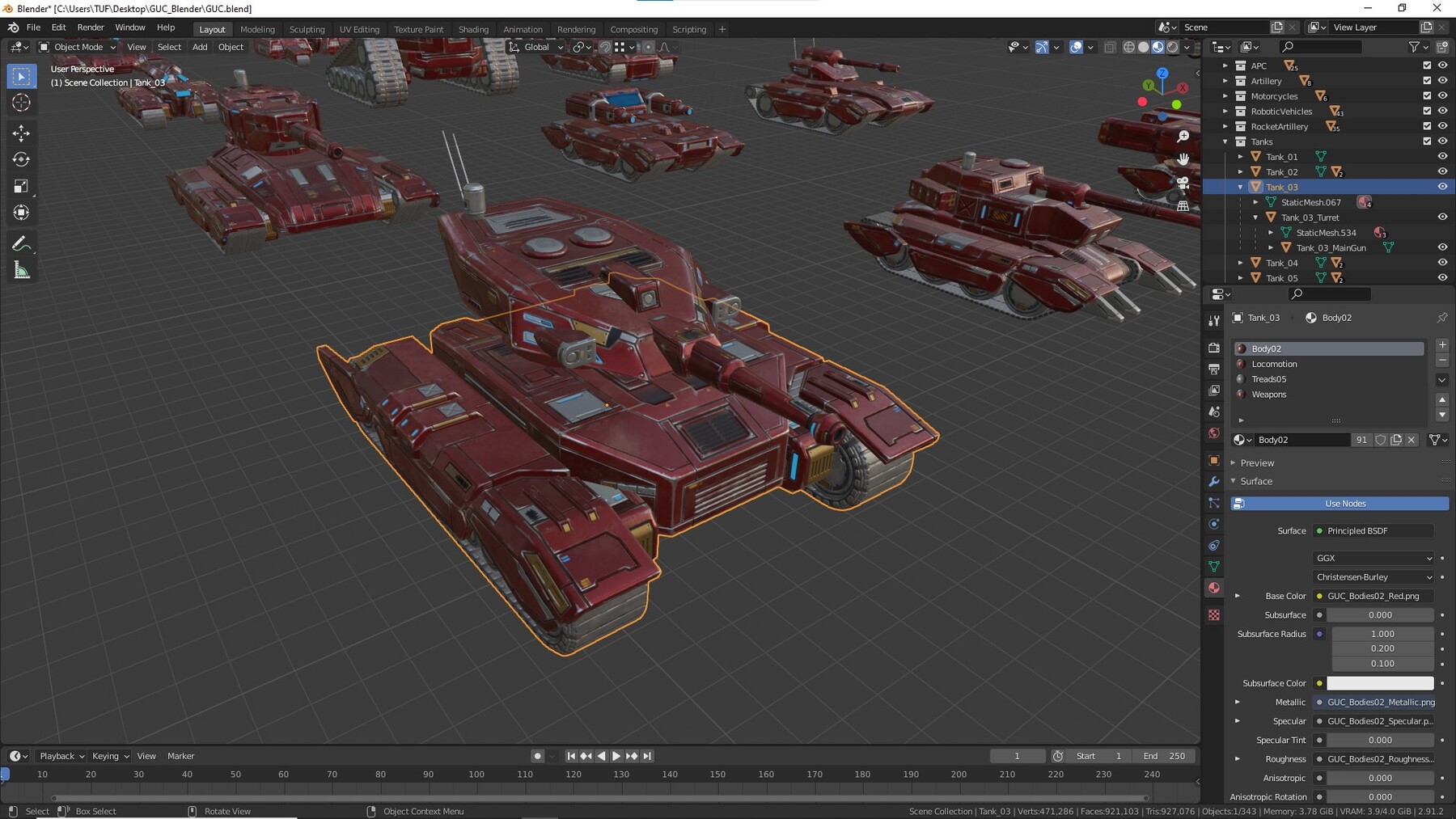The image size is (1456, 819).
Task: Open the GGX distribution dropdown
Action: (1372, 558)
